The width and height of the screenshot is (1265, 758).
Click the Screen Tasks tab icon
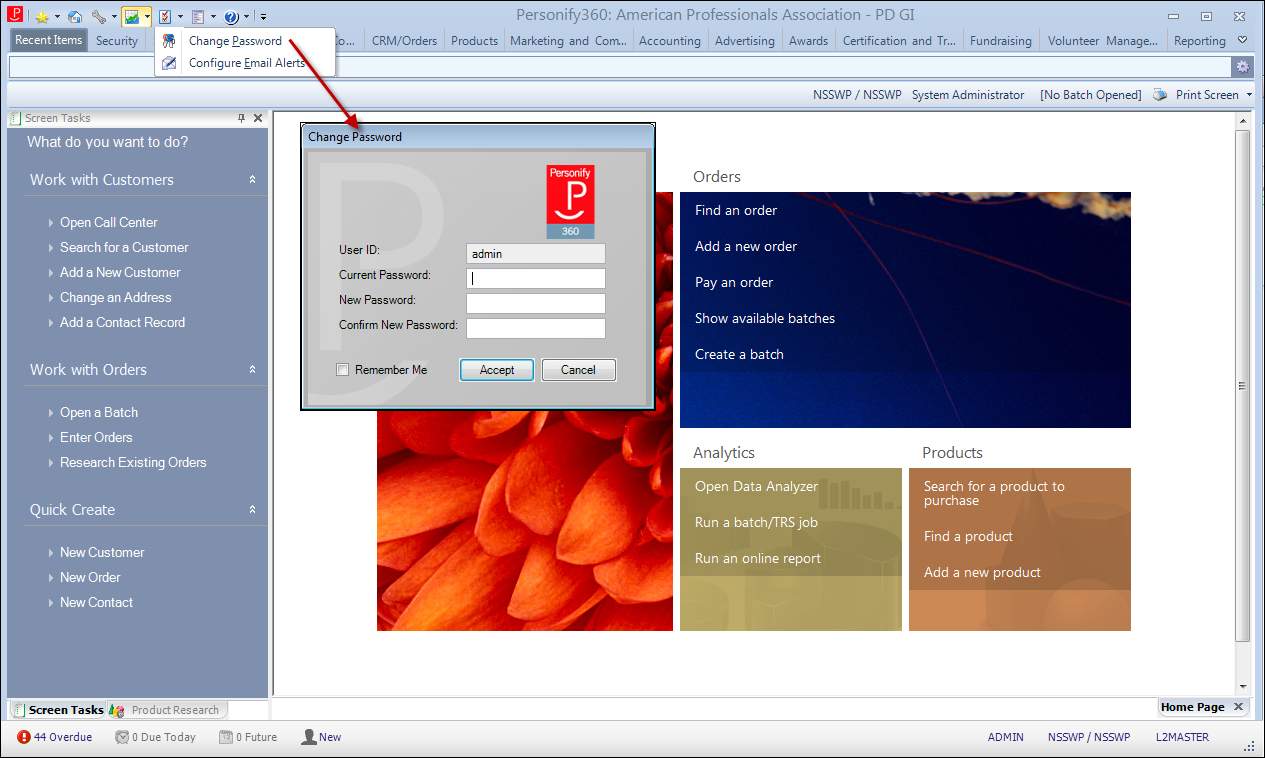[19, 710]
